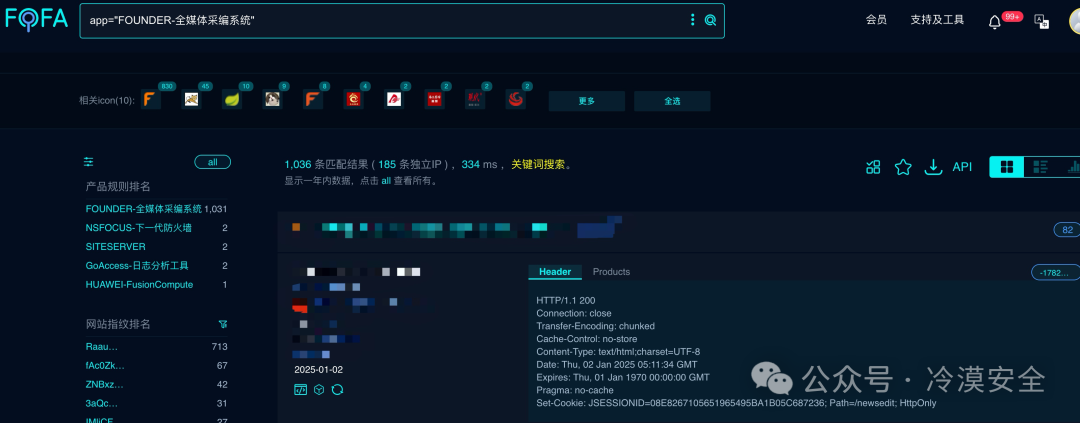The image size is (1080, 423).
Task: Click the FOFA logo
Action: pyautogui.click(x=37, y=19)
